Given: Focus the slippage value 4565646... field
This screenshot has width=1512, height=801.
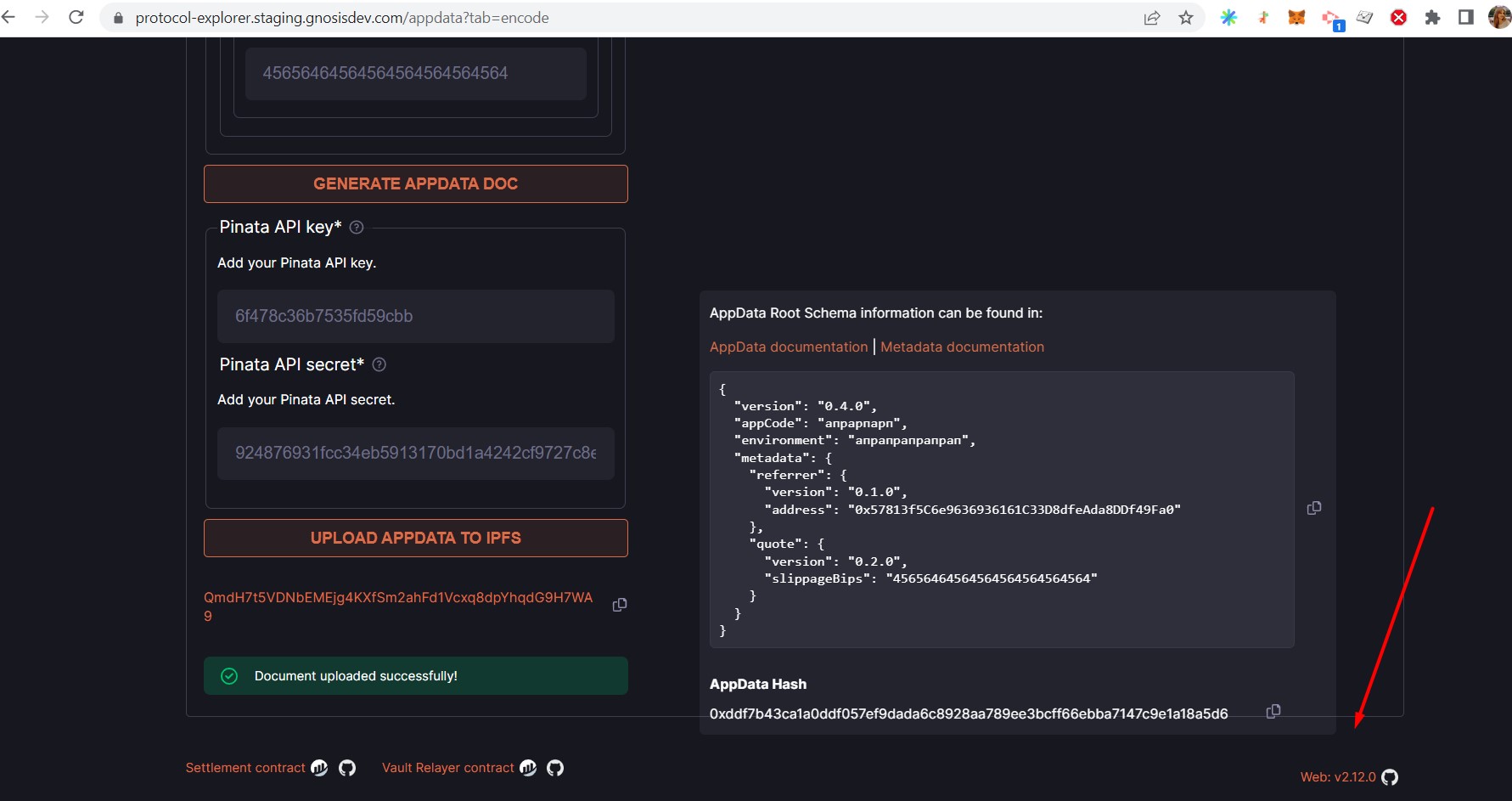Looking at the screenshot, I should click(x=416, y=73).
